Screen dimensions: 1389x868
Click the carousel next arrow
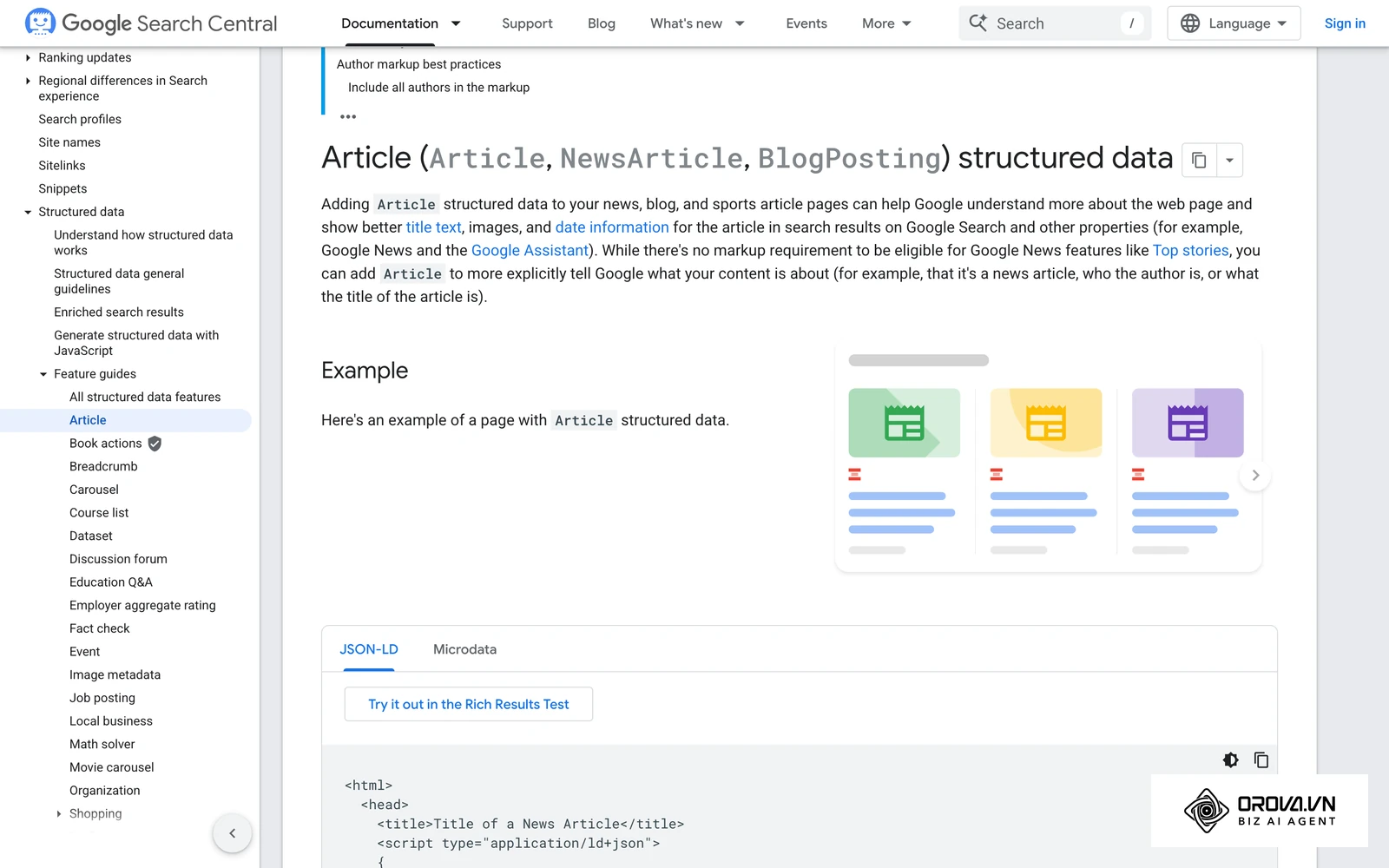1255,476
